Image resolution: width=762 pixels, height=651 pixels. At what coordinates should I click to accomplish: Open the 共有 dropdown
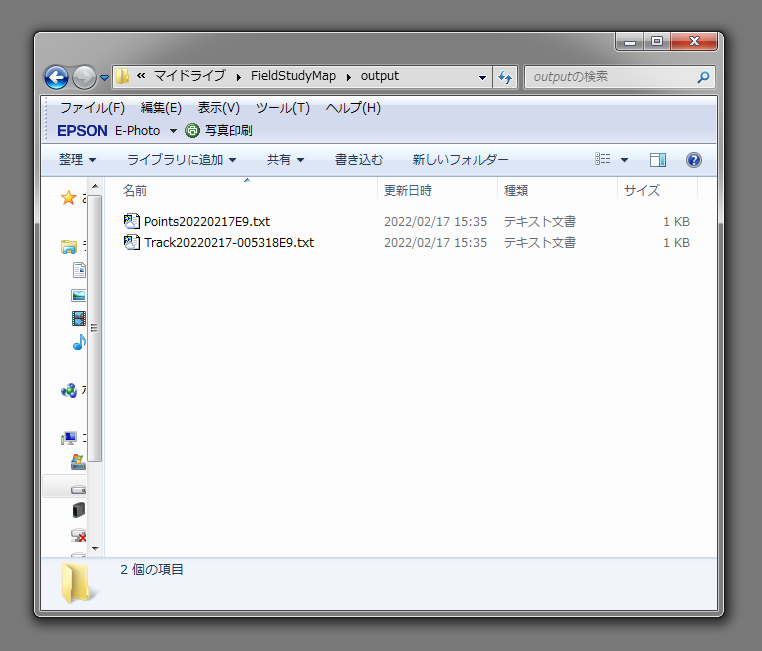click(285, 159)
